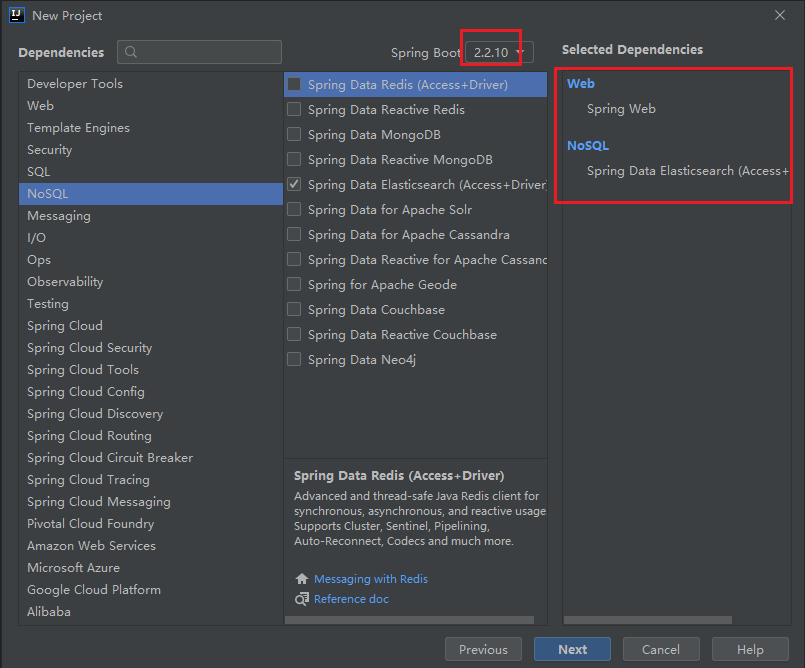This screenshot has height=668, width=805.
Task: Check Spring Data for Apache Cassandra
Action: tap(294, 235)
